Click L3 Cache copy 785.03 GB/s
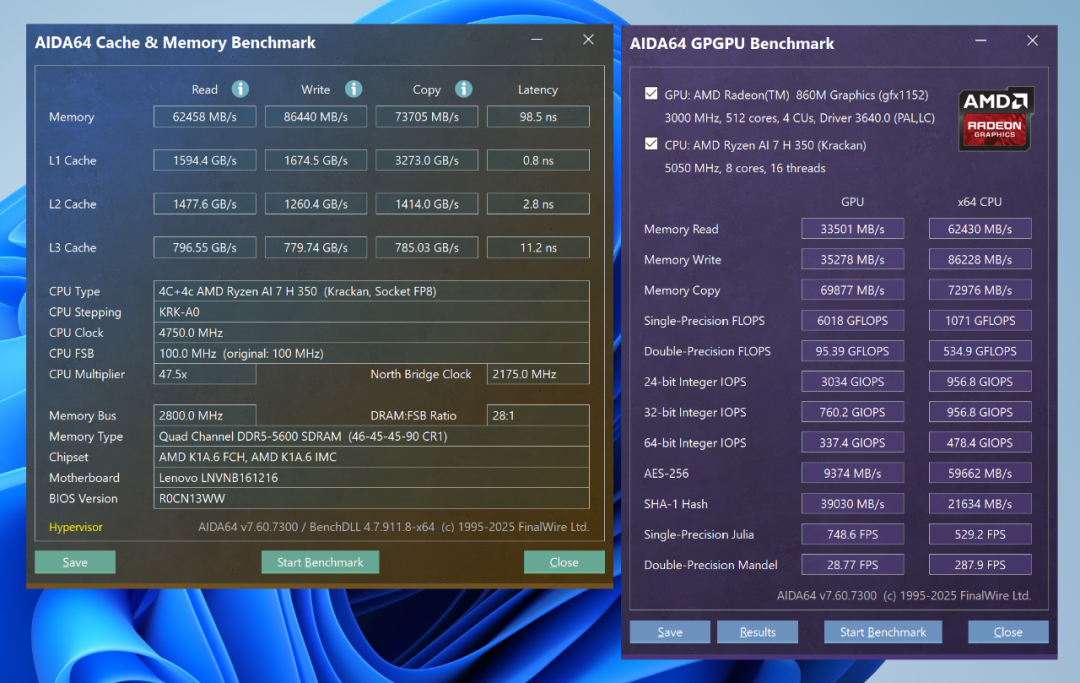 click(426, 247)
